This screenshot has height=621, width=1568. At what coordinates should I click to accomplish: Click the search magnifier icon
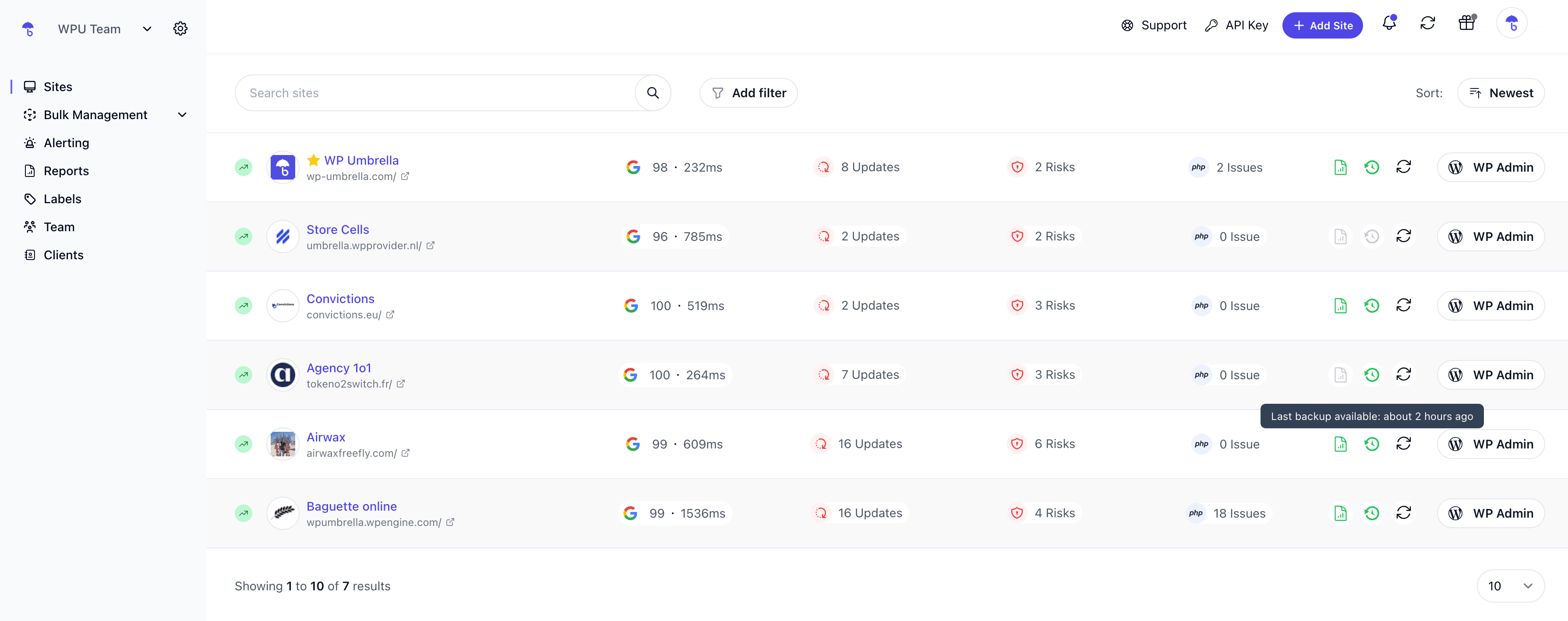pos(653,93)
